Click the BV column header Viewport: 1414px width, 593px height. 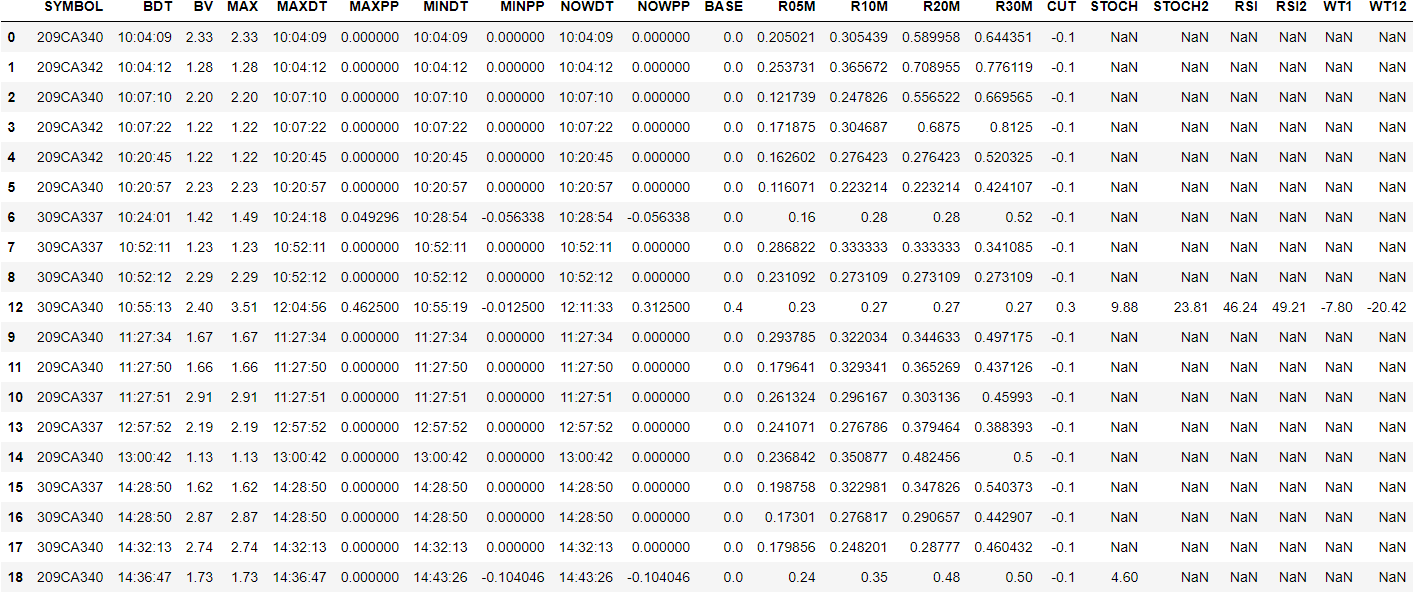point(203,7)
